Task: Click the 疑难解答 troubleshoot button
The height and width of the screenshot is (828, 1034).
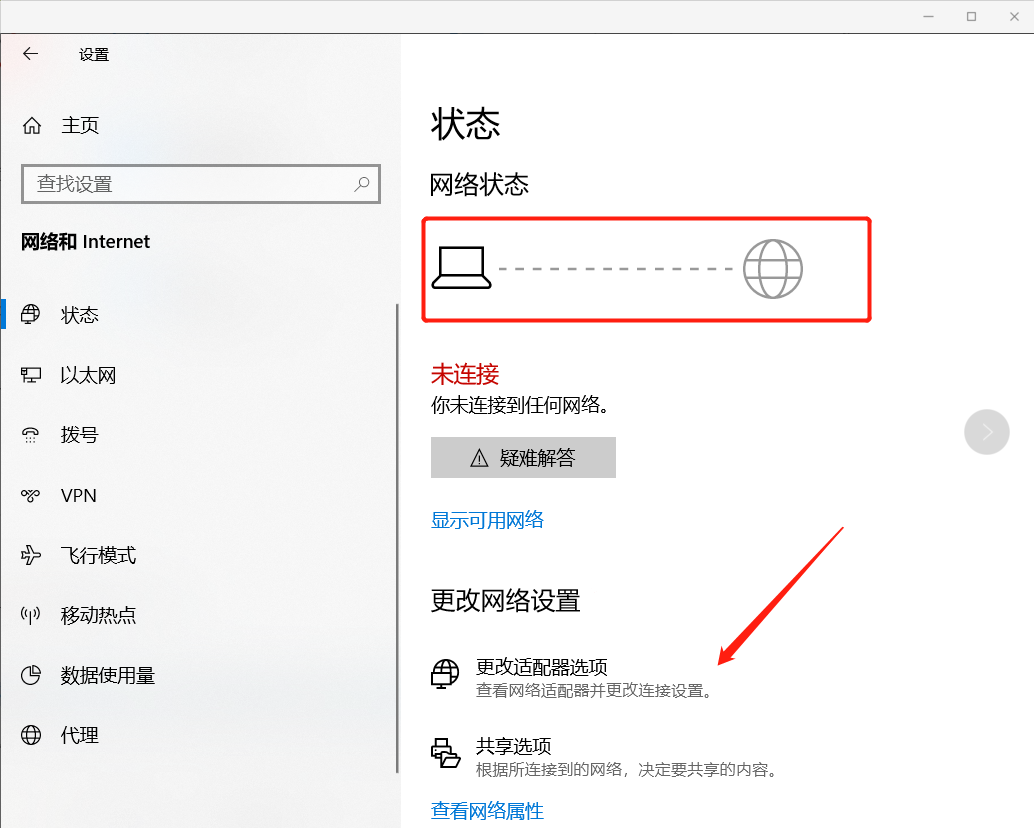Action: pyautogui.click(x=523, y=458)
